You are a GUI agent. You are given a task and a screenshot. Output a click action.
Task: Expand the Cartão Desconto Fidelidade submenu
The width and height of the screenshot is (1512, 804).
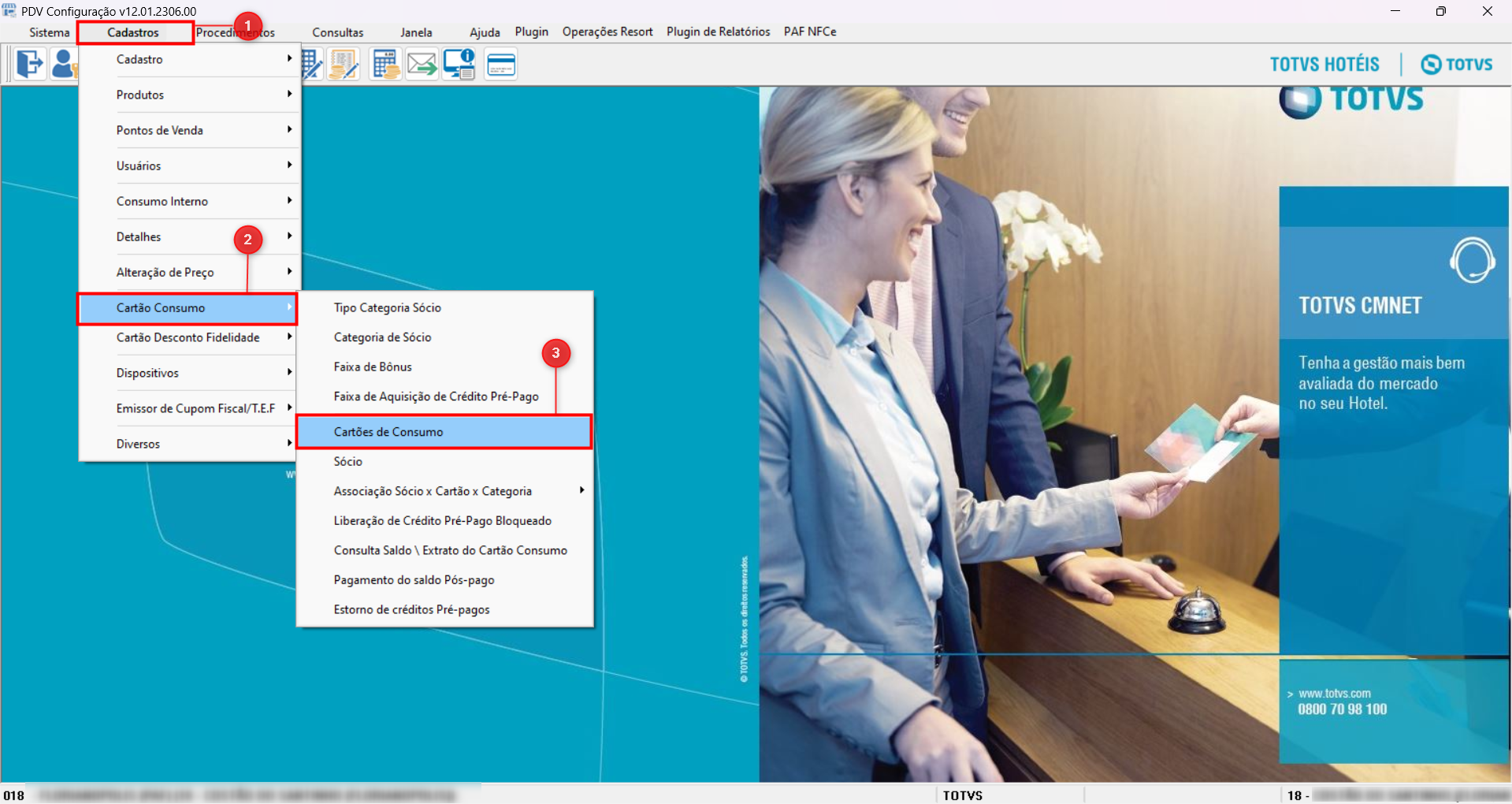tap(189, 337)
